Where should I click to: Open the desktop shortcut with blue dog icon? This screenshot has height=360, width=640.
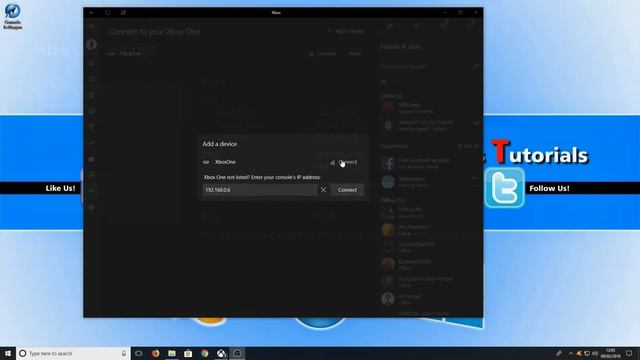13,16
